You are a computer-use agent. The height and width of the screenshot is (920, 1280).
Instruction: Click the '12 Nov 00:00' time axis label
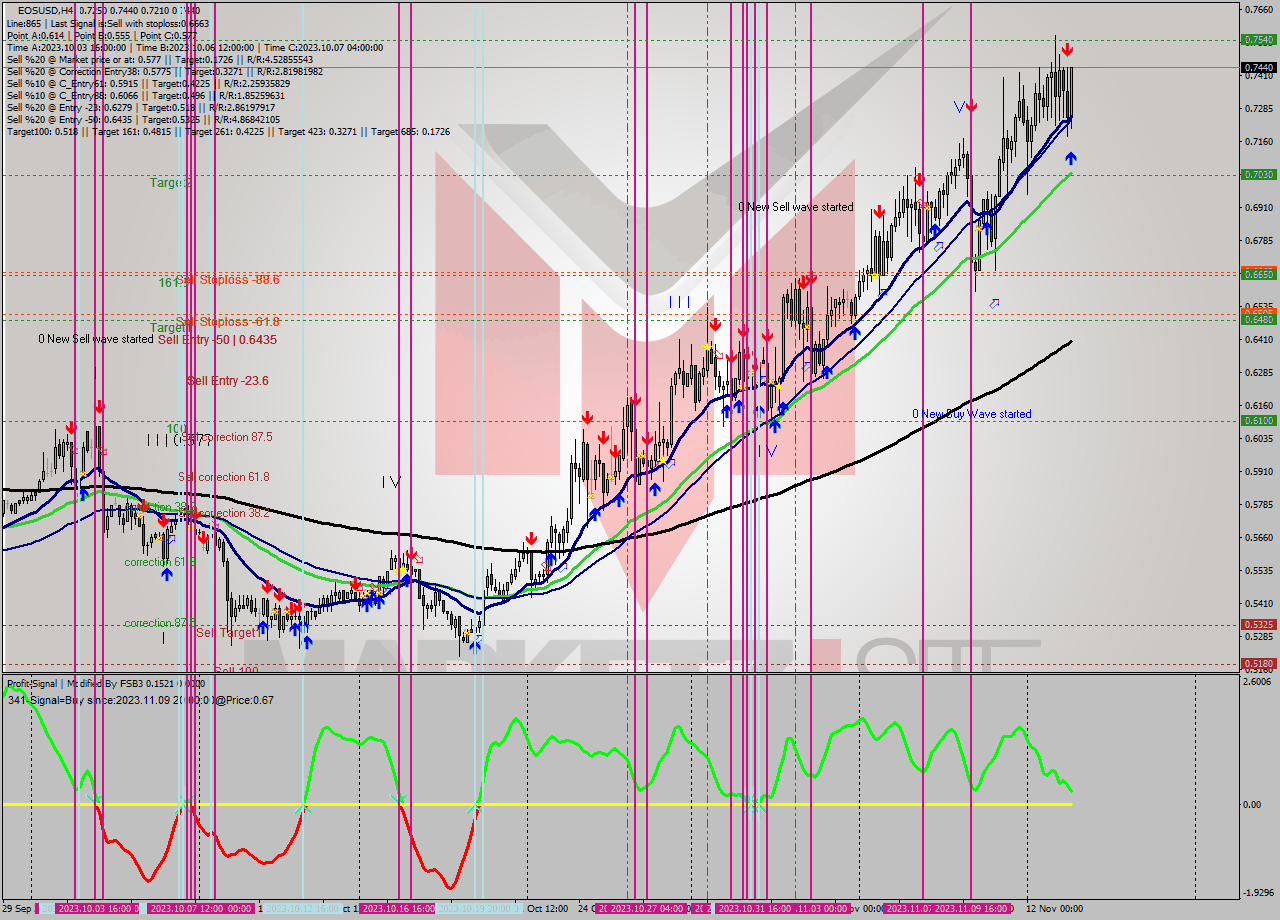coord(1053,908)
